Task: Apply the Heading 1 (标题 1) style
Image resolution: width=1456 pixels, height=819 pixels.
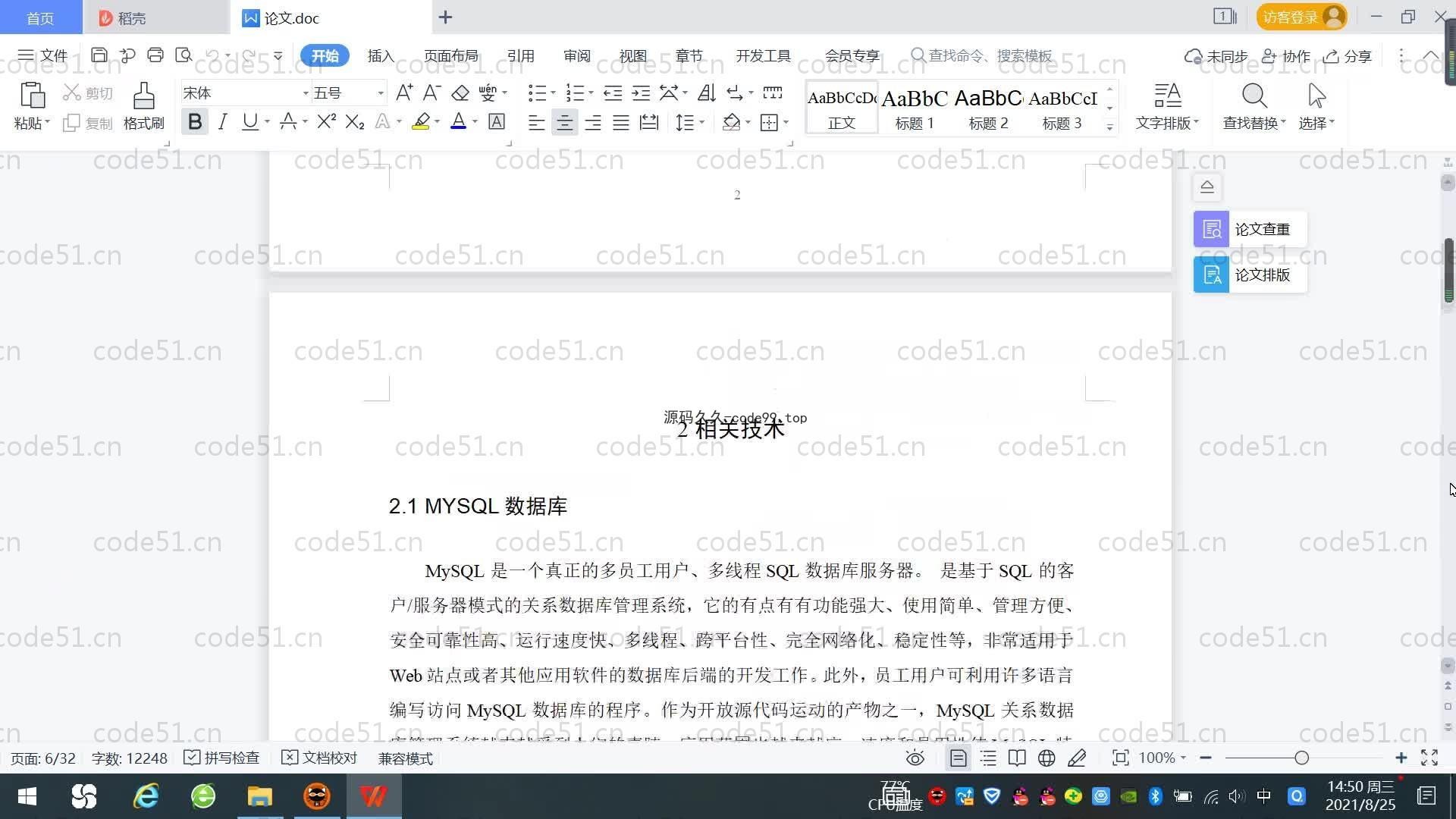Action: [x=915, y=108]
